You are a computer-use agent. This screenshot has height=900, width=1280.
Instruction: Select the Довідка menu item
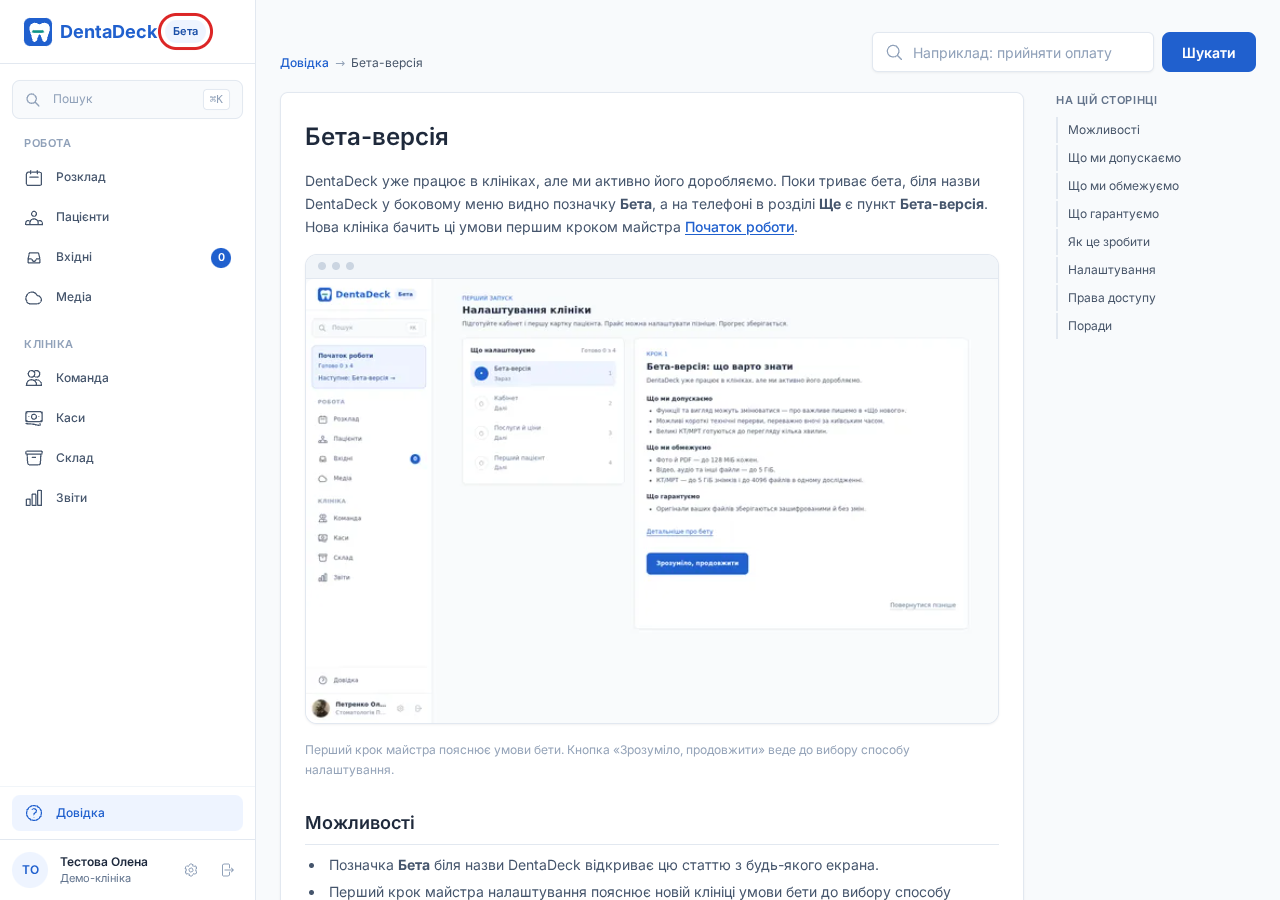(127, 813)
